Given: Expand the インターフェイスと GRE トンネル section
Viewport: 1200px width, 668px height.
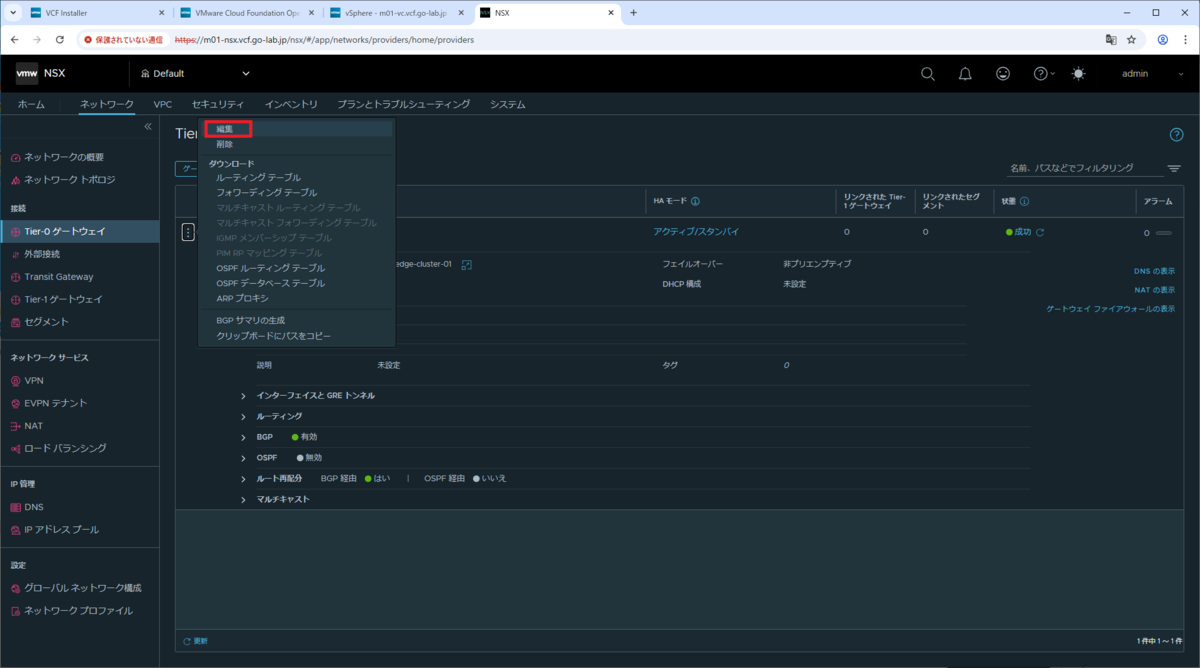Looking at the screenshot, I should pyautogui.click(x=243, y=396).
